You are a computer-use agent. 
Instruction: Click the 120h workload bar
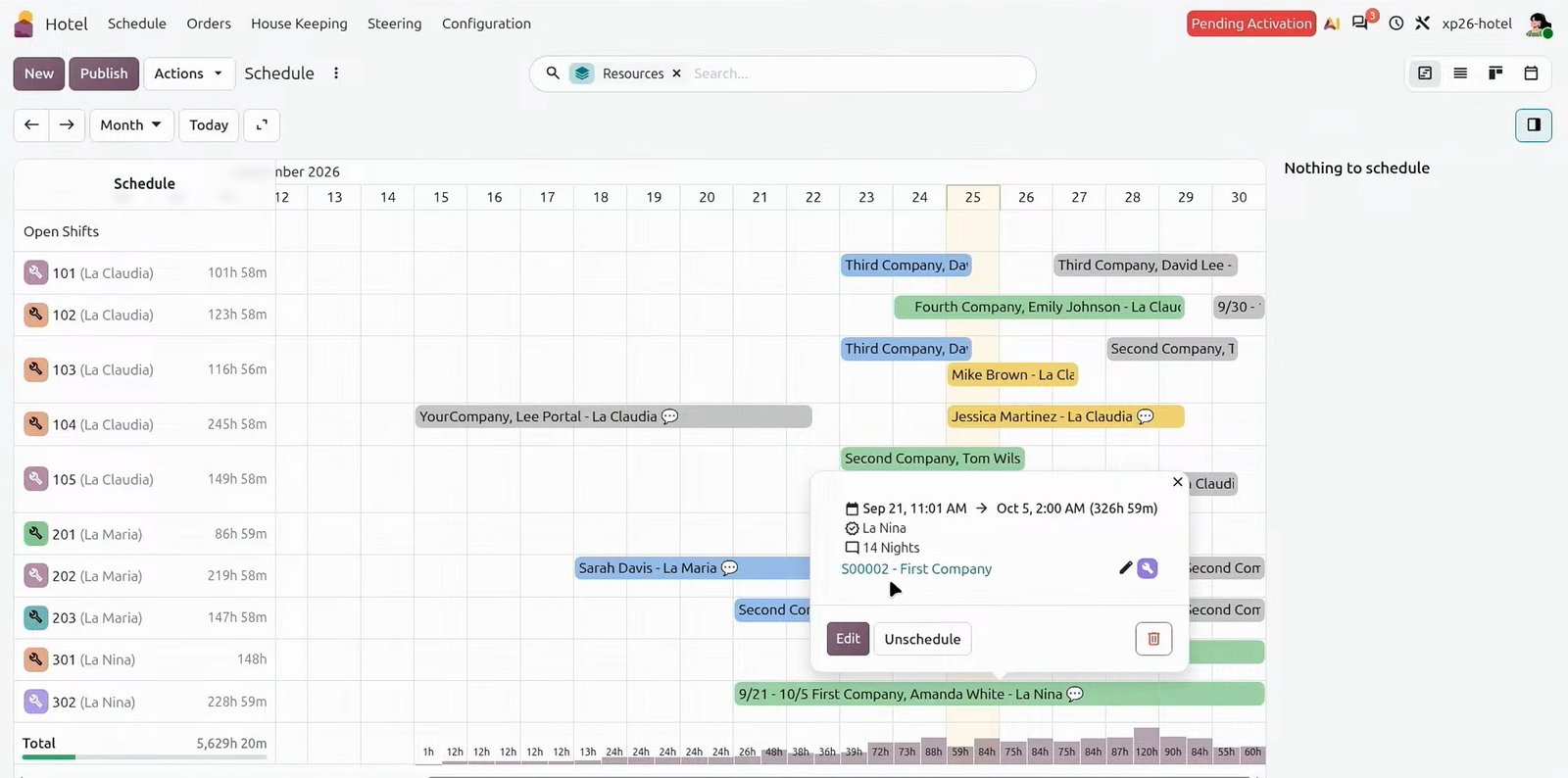pos(1147,746)
